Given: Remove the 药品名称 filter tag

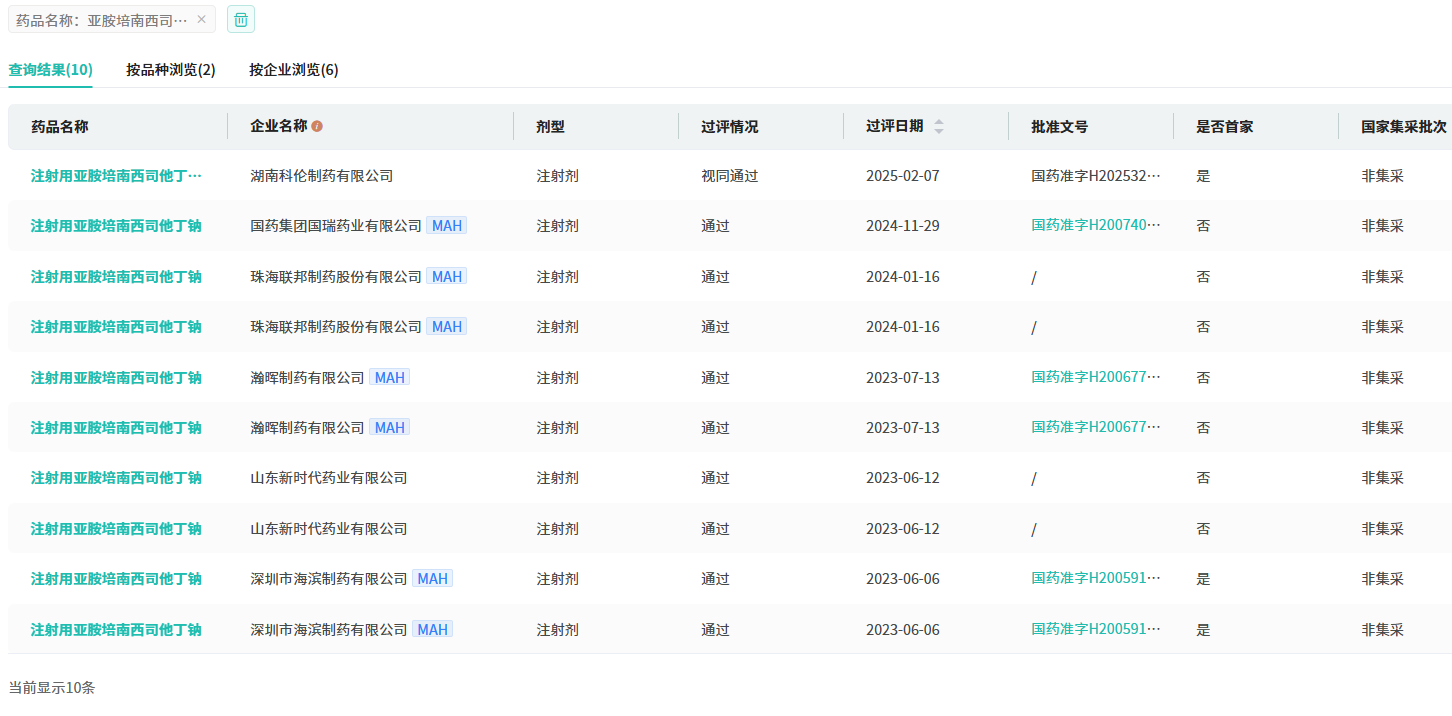Looking at the screenshot, I should coord(201,19).
